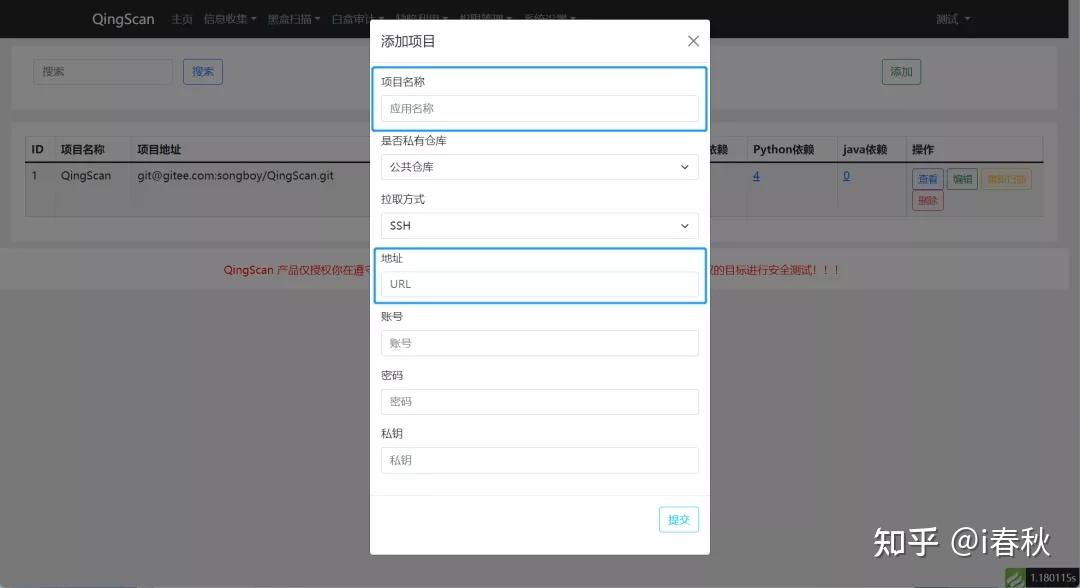Open the 信息收集 dropdown menu
This screenshot has width=1080, height=588.
tap(228, 19)
